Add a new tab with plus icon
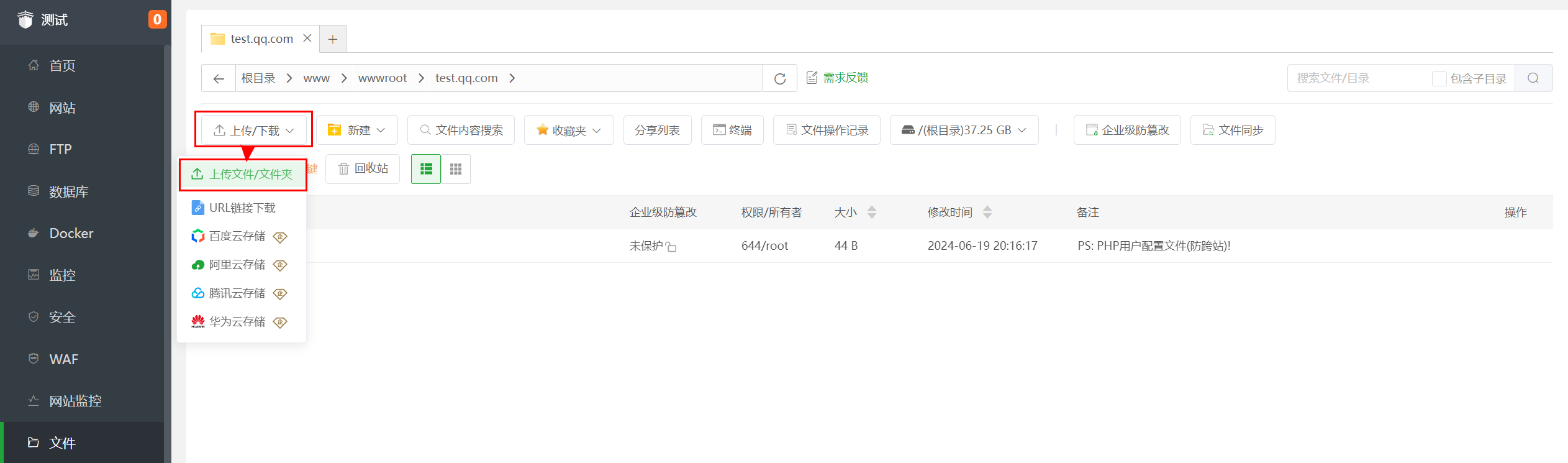 [x=333, y=39]
